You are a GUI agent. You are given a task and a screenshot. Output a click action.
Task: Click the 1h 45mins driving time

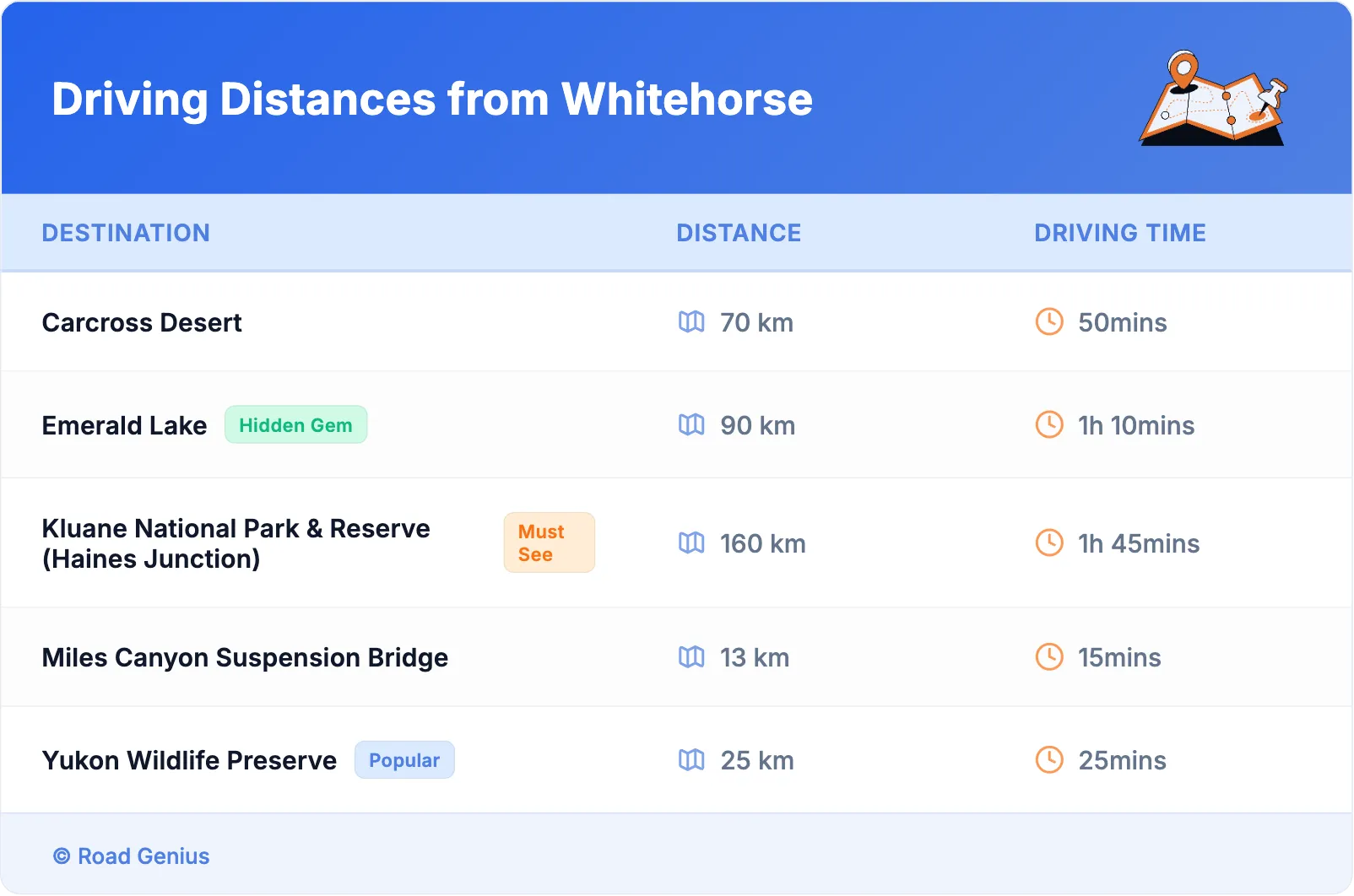point(1139,543)
